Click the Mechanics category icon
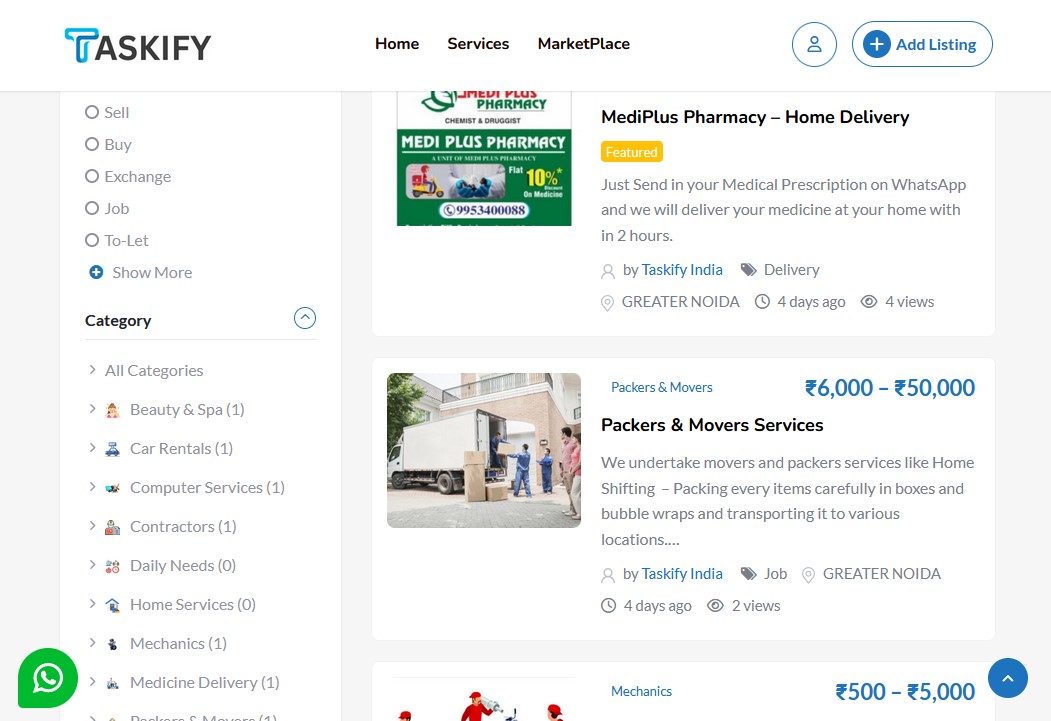 coord(113,644)
